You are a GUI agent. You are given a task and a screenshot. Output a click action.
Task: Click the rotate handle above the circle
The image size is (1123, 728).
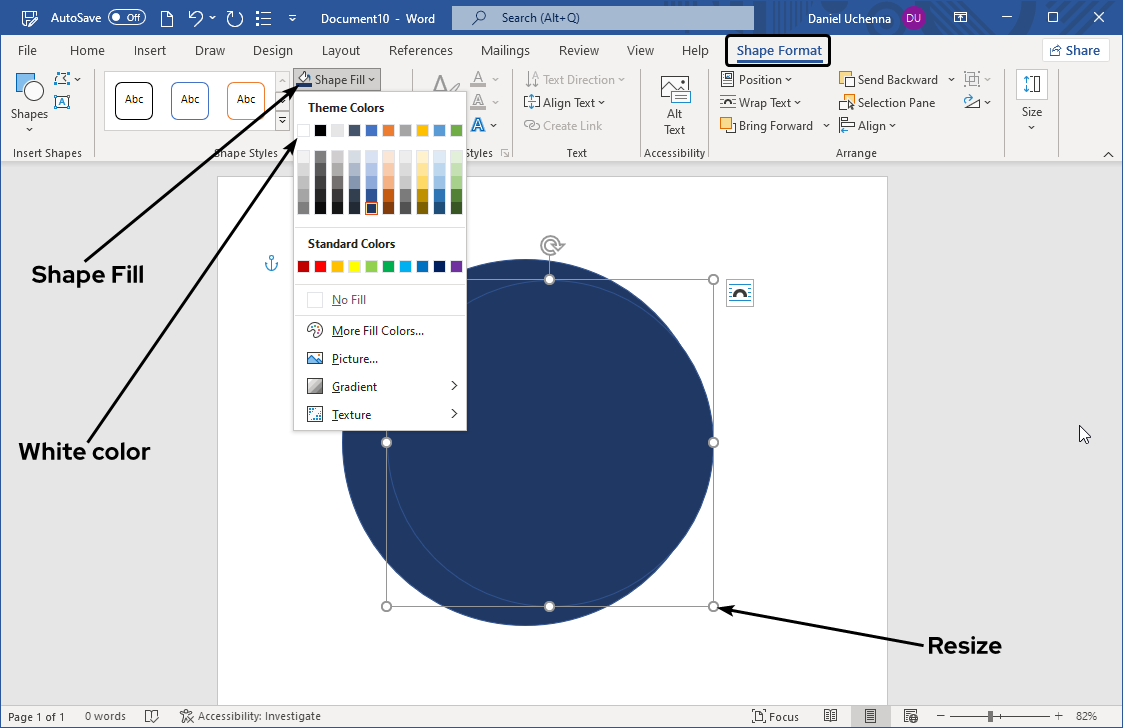point(549,245)
